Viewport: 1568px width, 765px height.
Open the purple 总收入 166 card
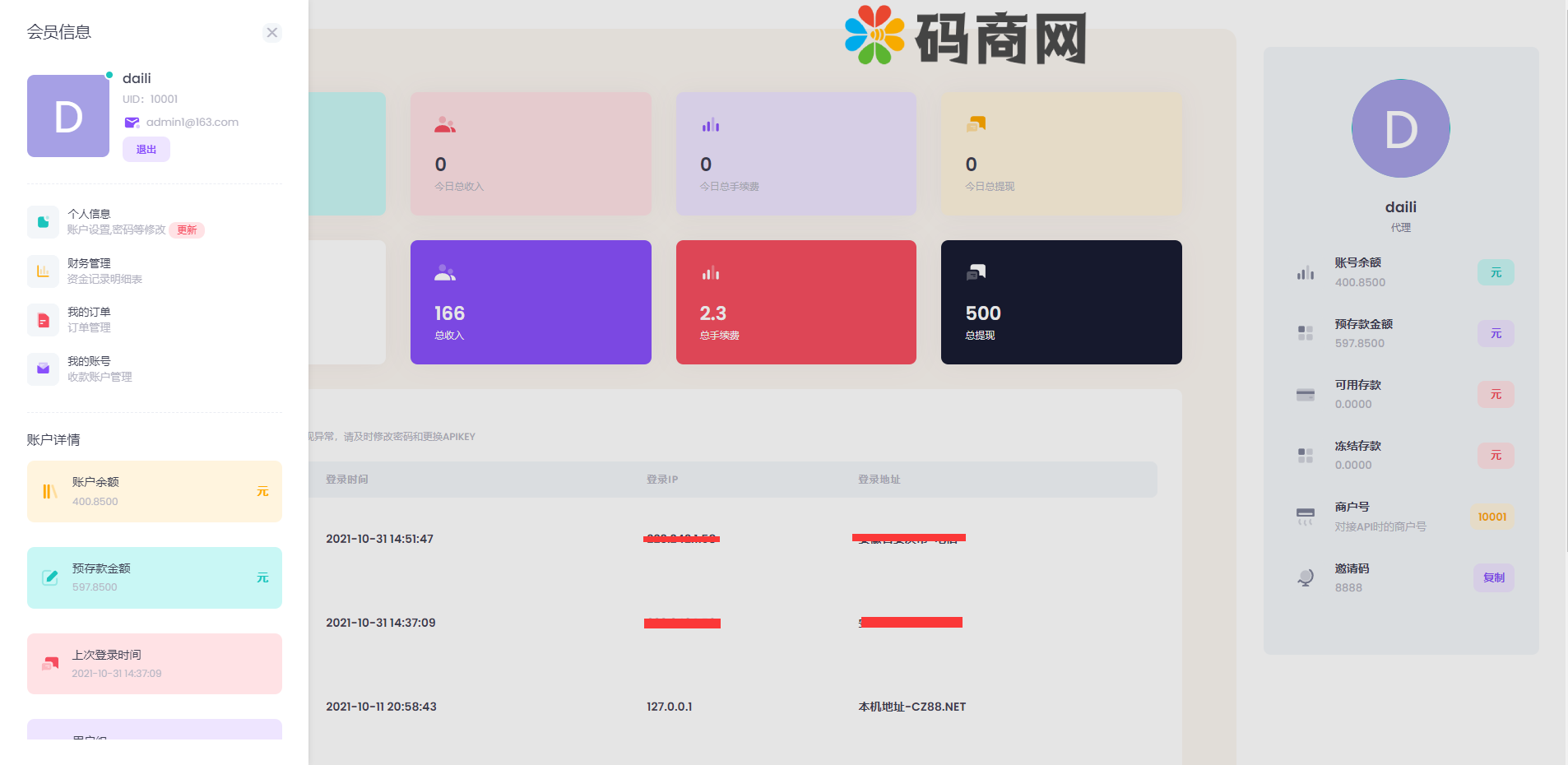point(531,302)
